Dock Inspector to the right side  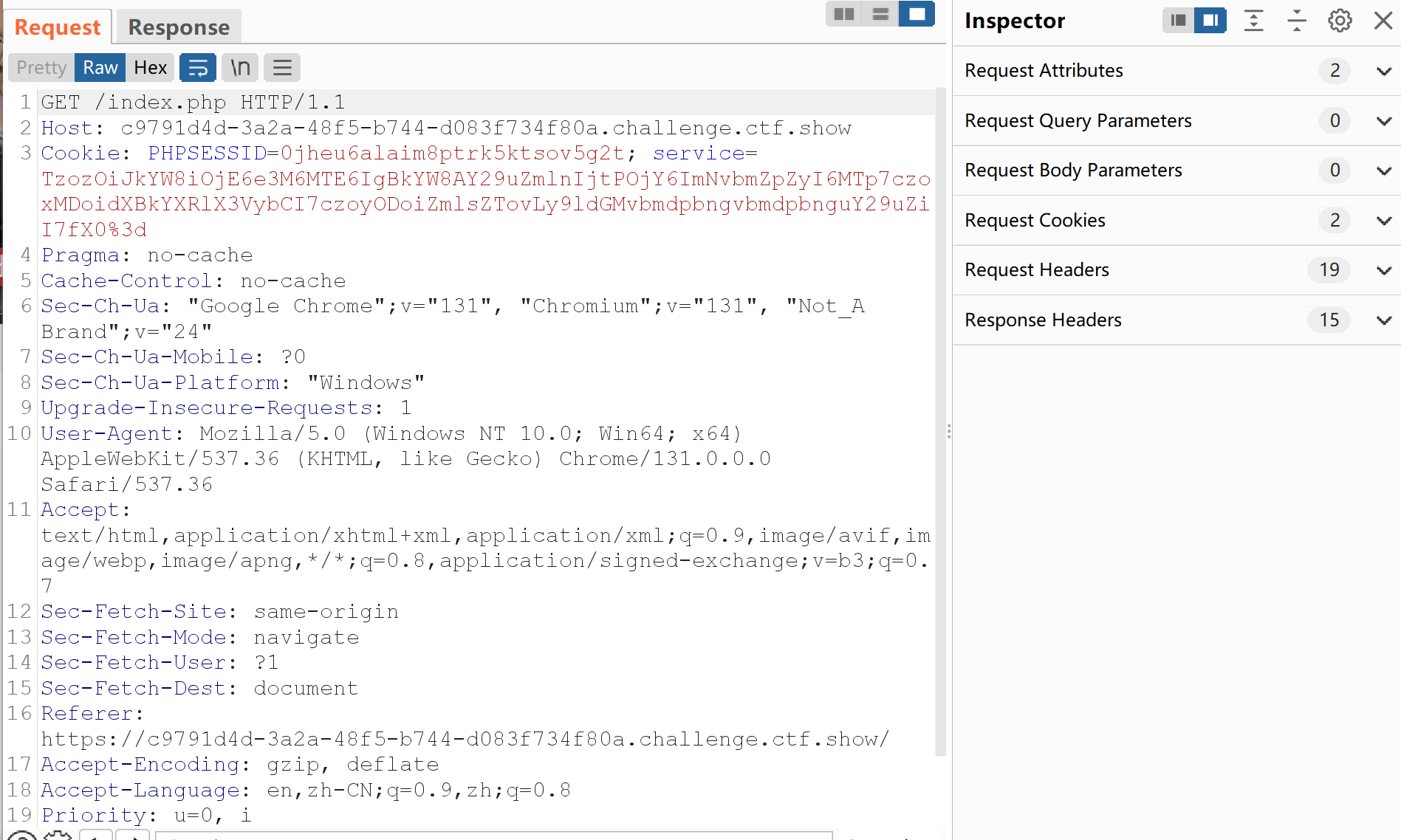coord(1210,21)
